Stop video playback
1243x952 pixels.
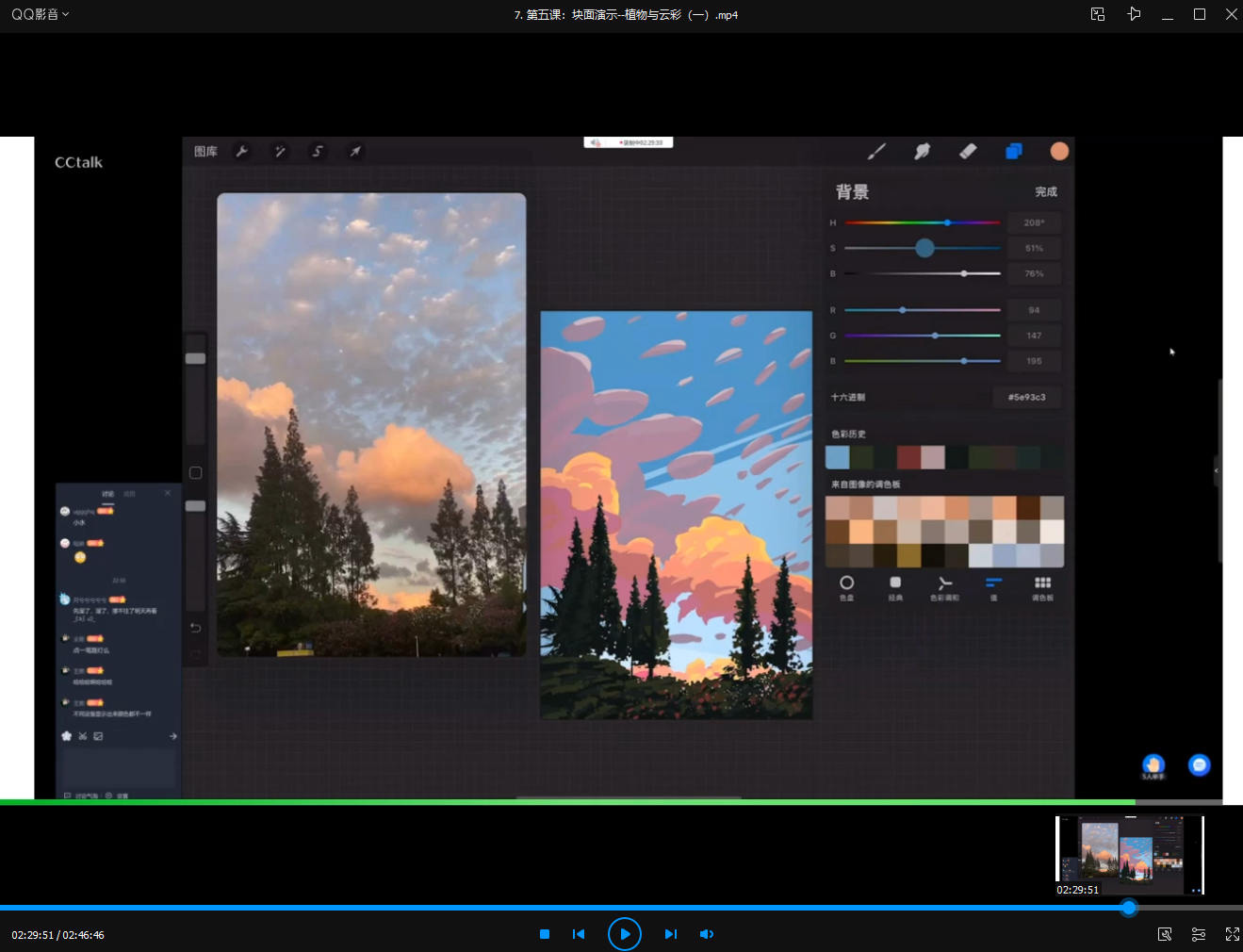click(x=545, y=934)
